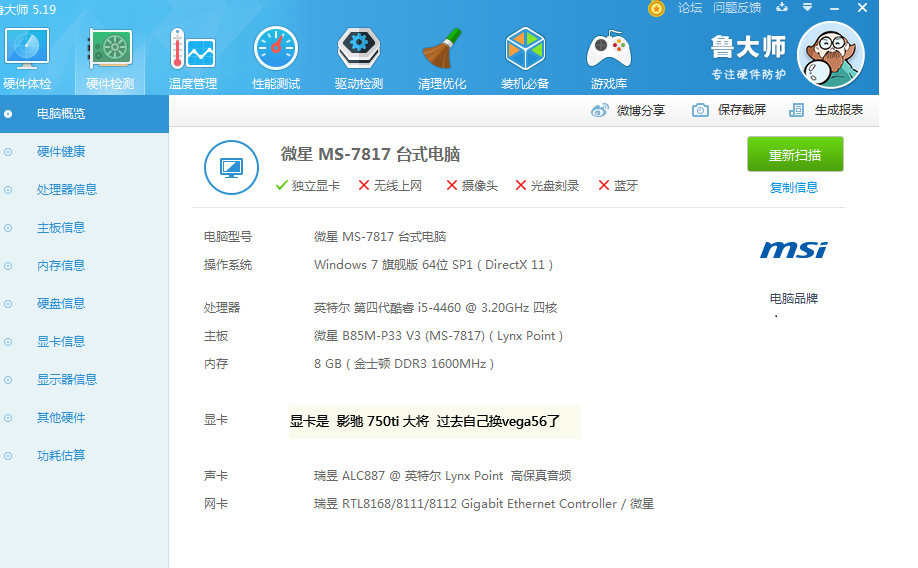Screen dimensions: 918x568
Task: Close the 鲁大师 window
Action: pyautogui.click(x=862, y=8)
